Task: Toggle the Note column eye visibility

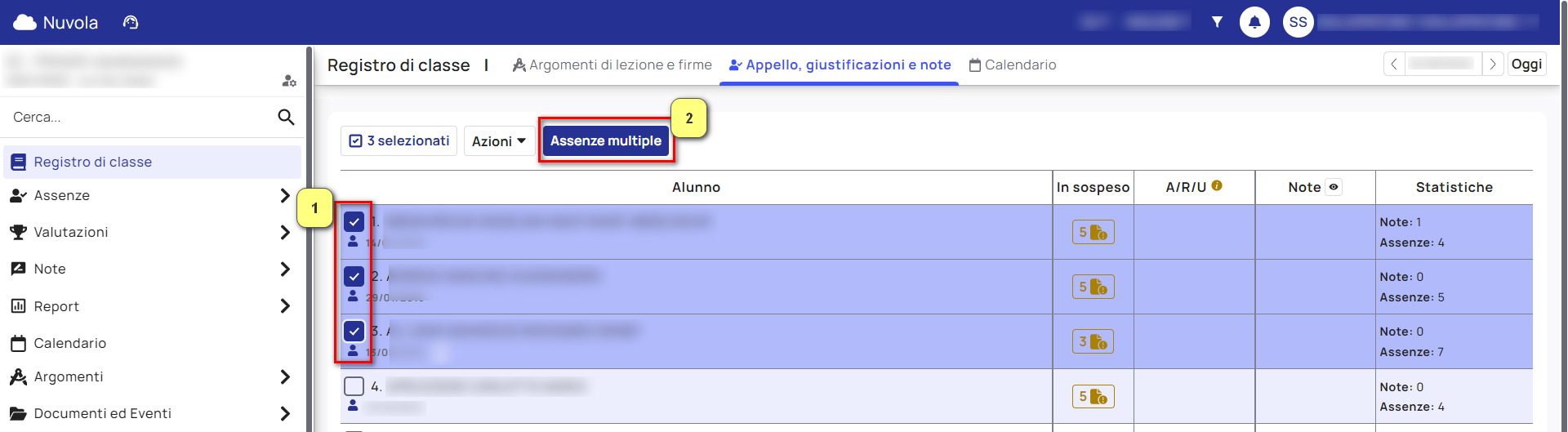Action: 1334,187
